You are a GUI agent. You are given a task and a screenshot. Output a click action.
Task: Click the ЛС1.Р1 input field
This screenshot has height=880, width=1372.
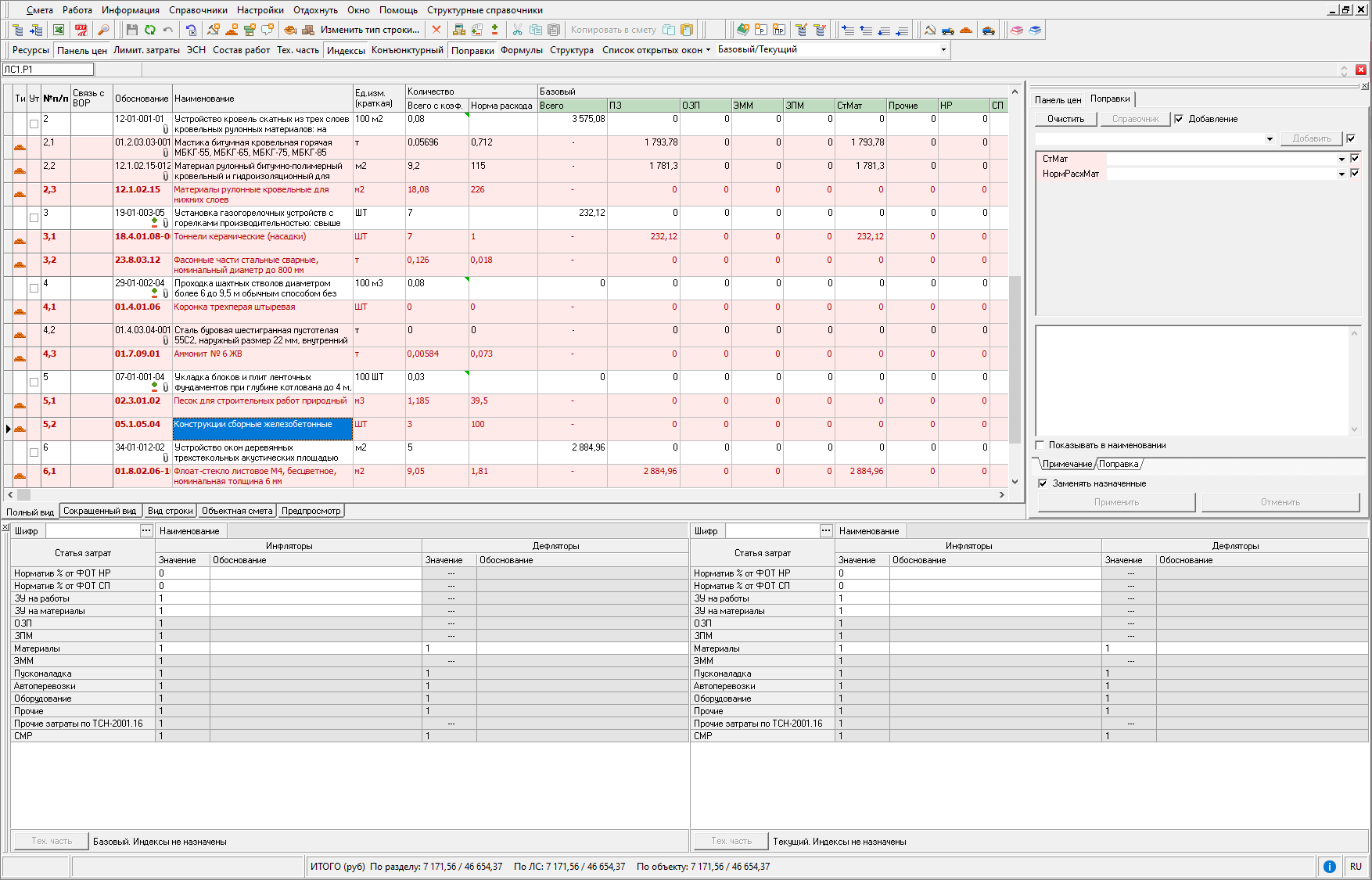tap(48, 70)
